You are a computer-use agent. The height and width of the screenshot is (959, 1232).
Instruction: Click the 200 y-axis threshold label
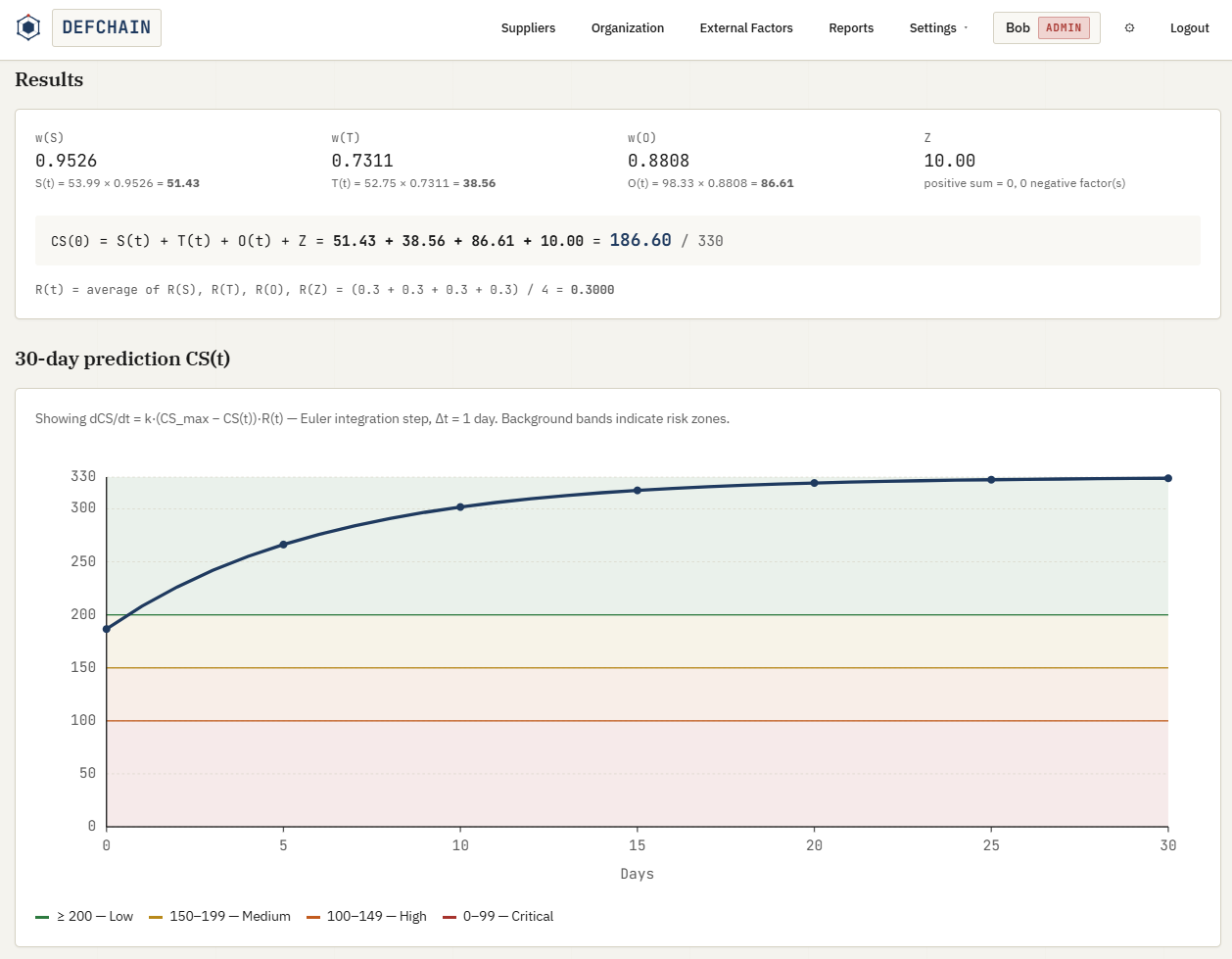coord(83,614)
